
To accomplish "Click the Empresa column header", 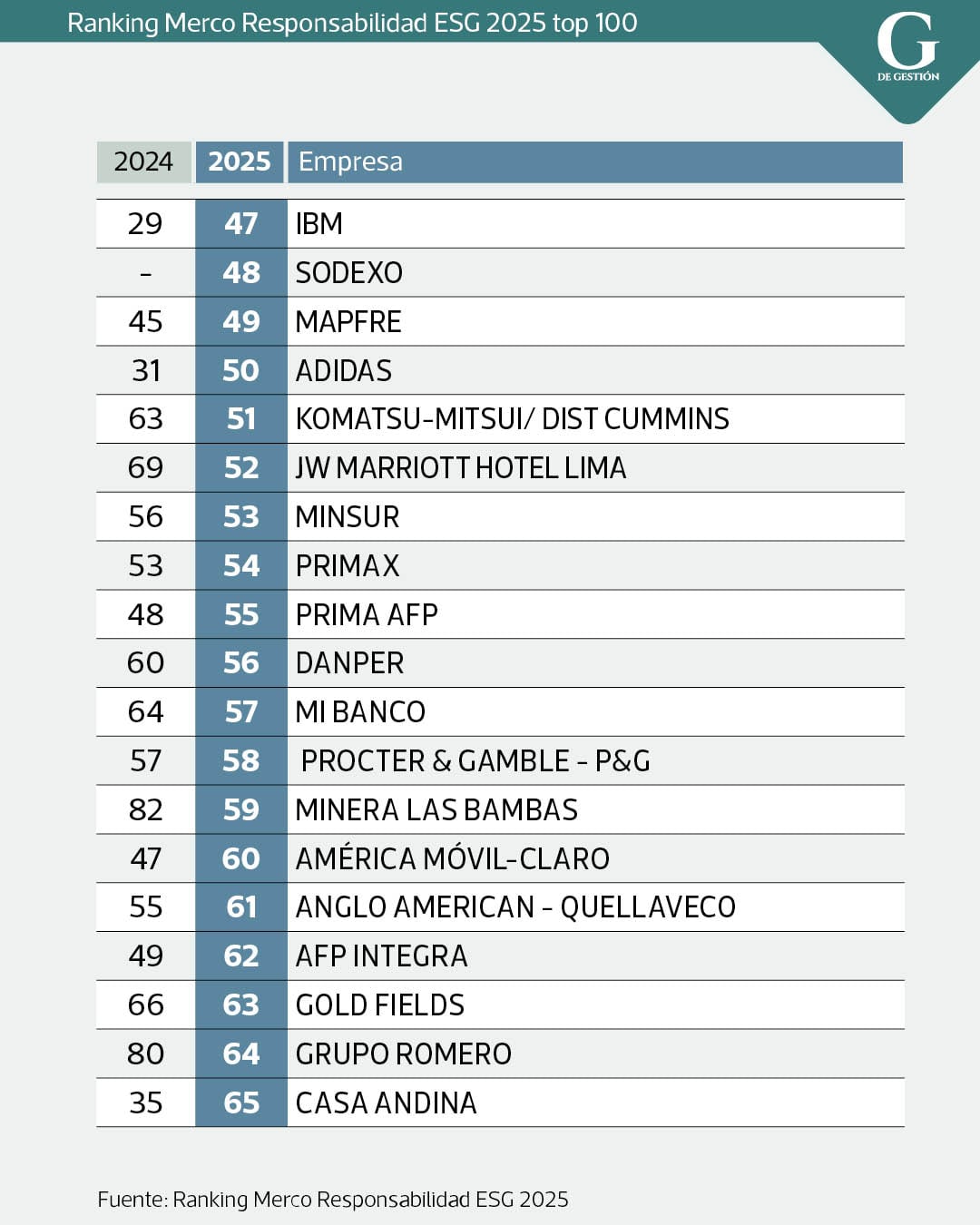I will (x=351, y=162).
